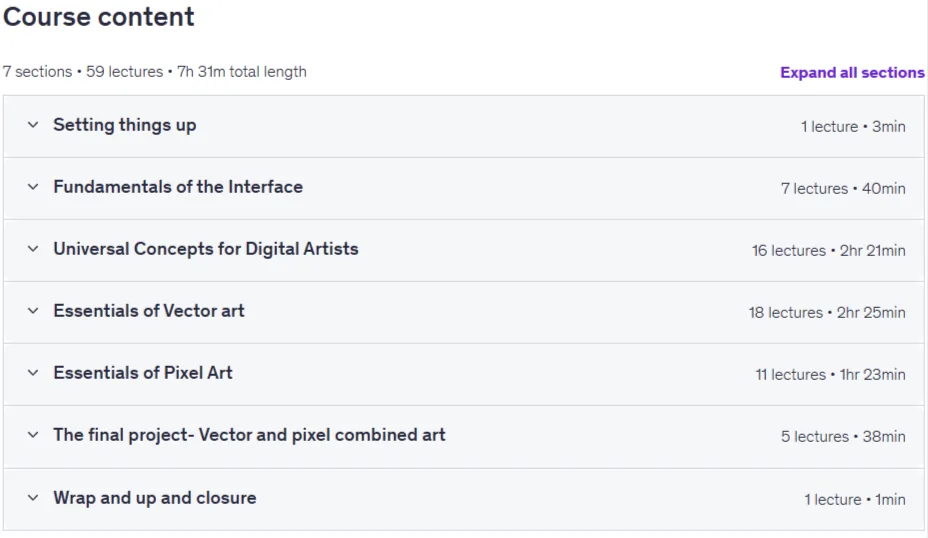The image size is (928, 538).
Task: Click the 16 lectures • 2hr 21min label
Action: (829, 250)
